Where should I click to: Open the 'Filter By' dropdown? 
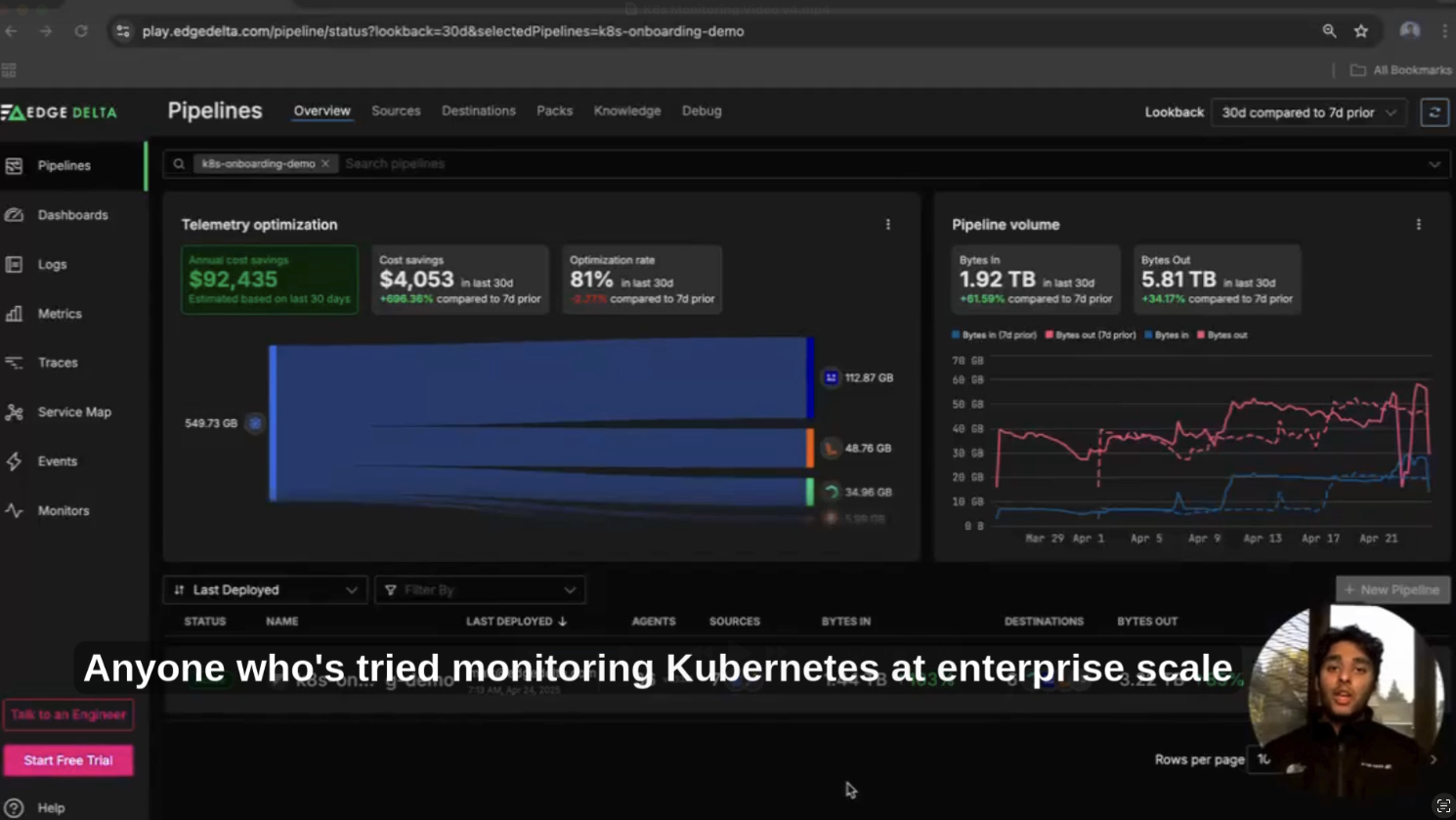[479, 589]
